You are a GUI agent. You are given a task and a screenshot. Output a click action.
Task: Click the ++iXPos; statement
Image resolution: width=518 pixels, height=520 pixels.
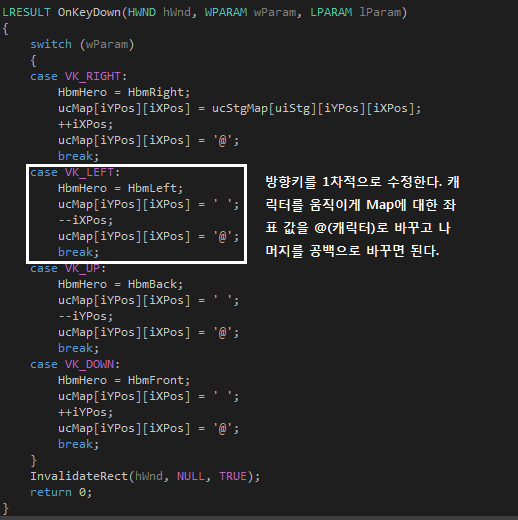(85, 124)
